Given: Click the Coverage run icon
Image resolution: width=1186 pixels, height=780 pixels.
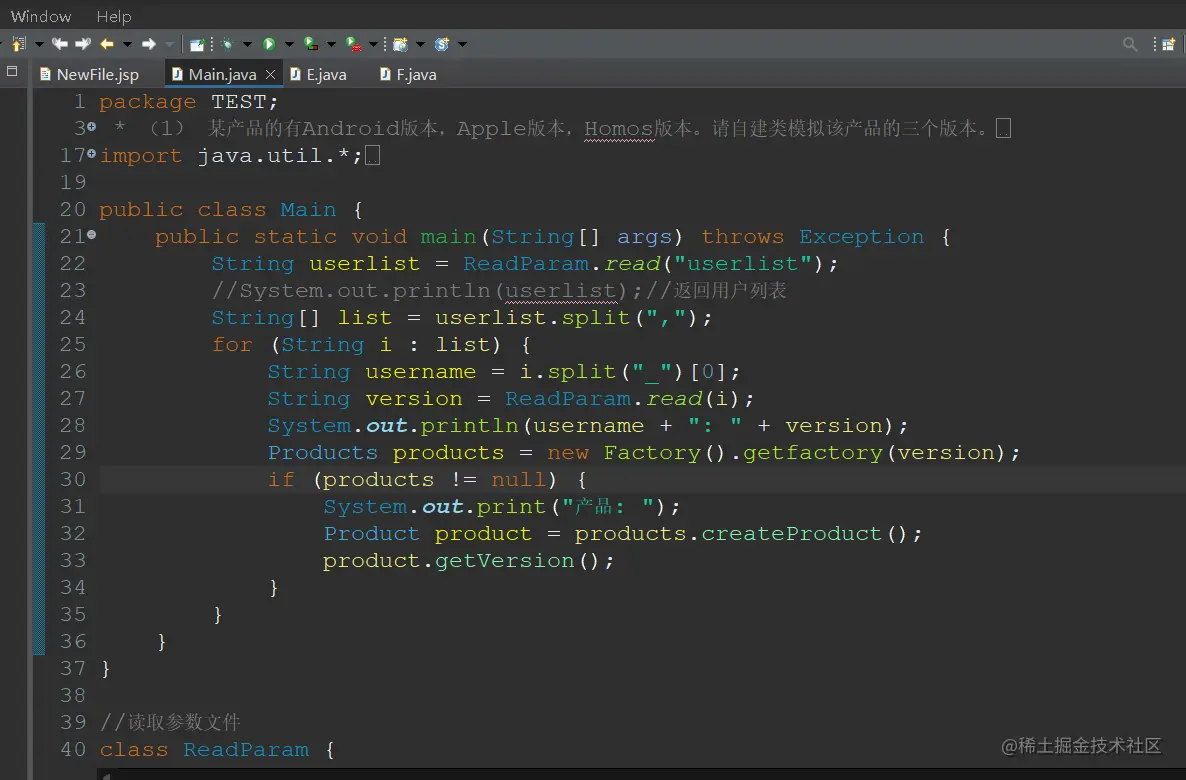Looking at the screenshot, I should 311,44.
